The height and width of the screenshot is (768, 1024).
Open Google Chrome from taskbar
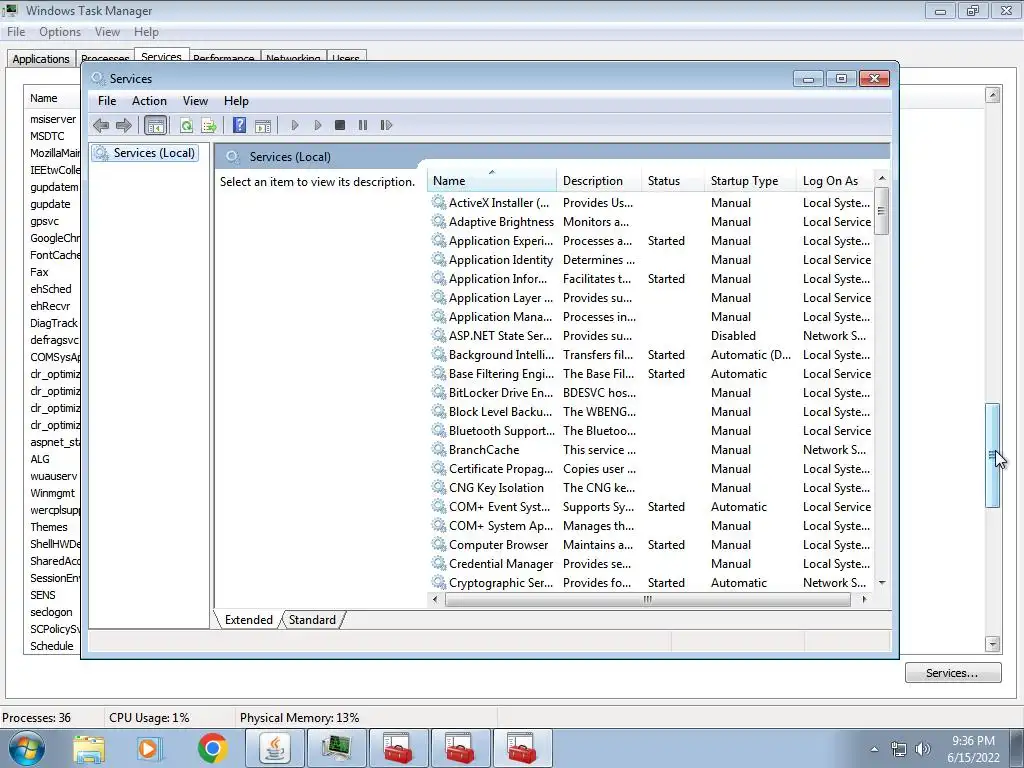click(x=212, y=748)
